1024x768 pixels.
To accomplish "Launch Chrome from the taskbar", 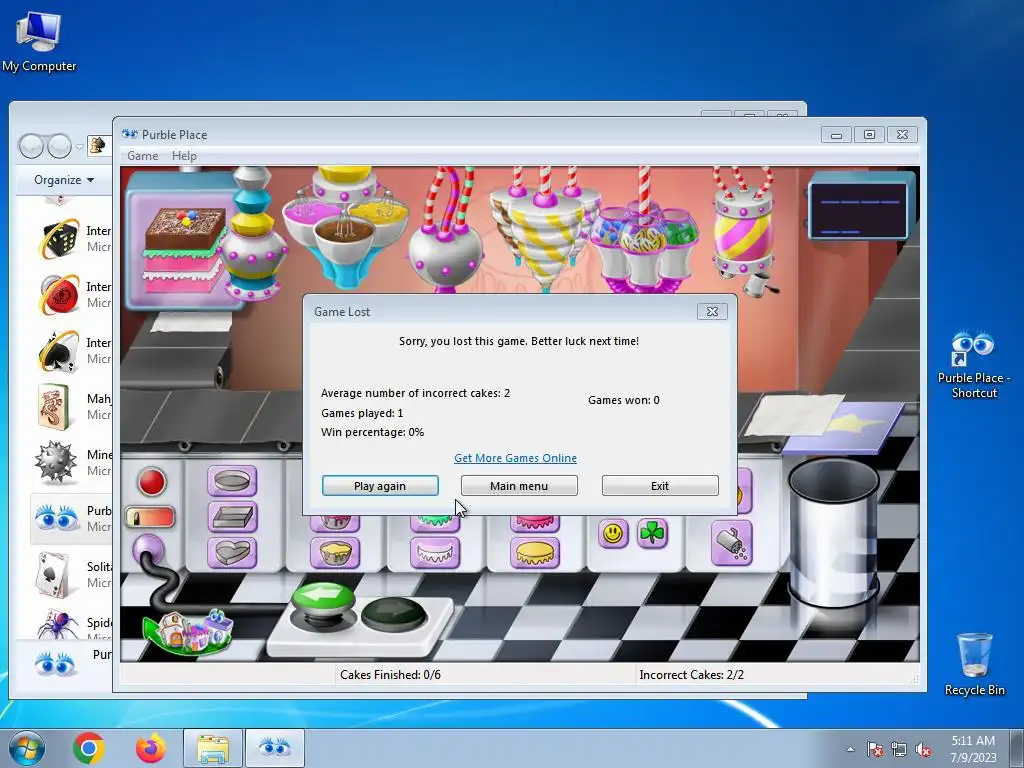I will [x=89, y=748].
